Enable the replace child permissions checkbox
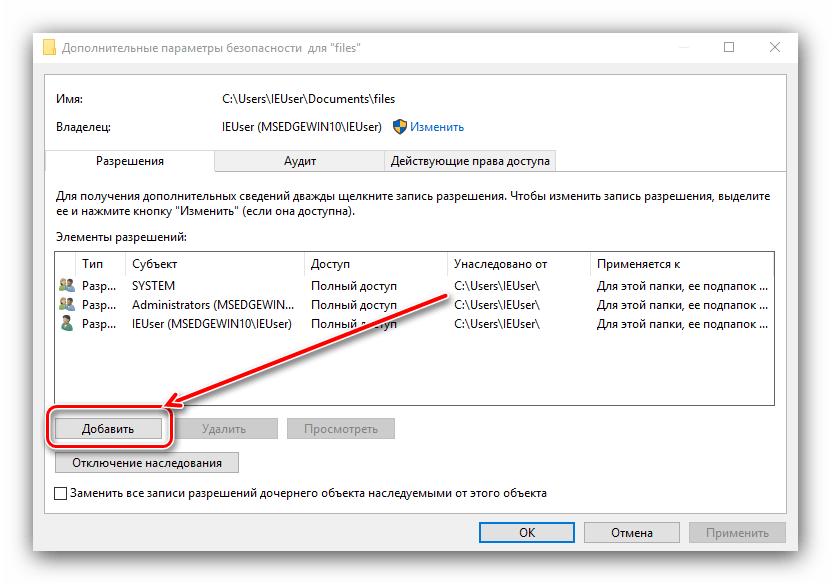The height and width of the screenshot is (584, 831). click(61, 493)
